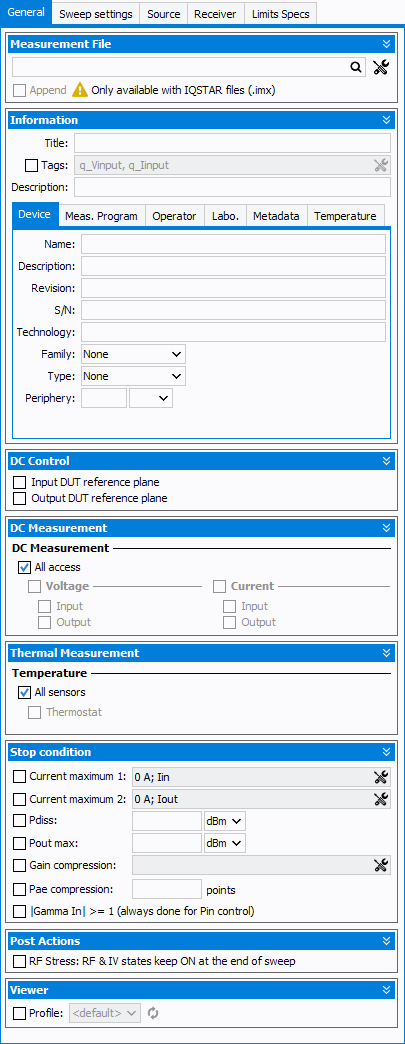Open Current maximum 2 settings tools icon

point(381,799)
